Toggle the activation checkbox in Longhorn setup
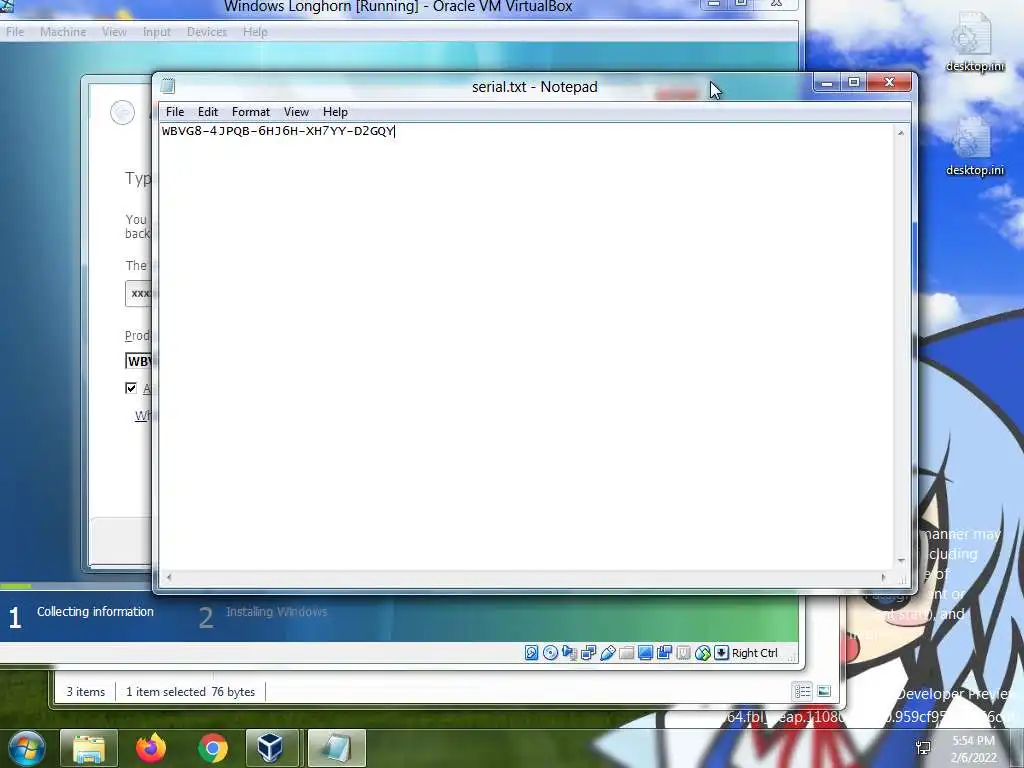This screenshot has width=1024, height=768. 131,388
